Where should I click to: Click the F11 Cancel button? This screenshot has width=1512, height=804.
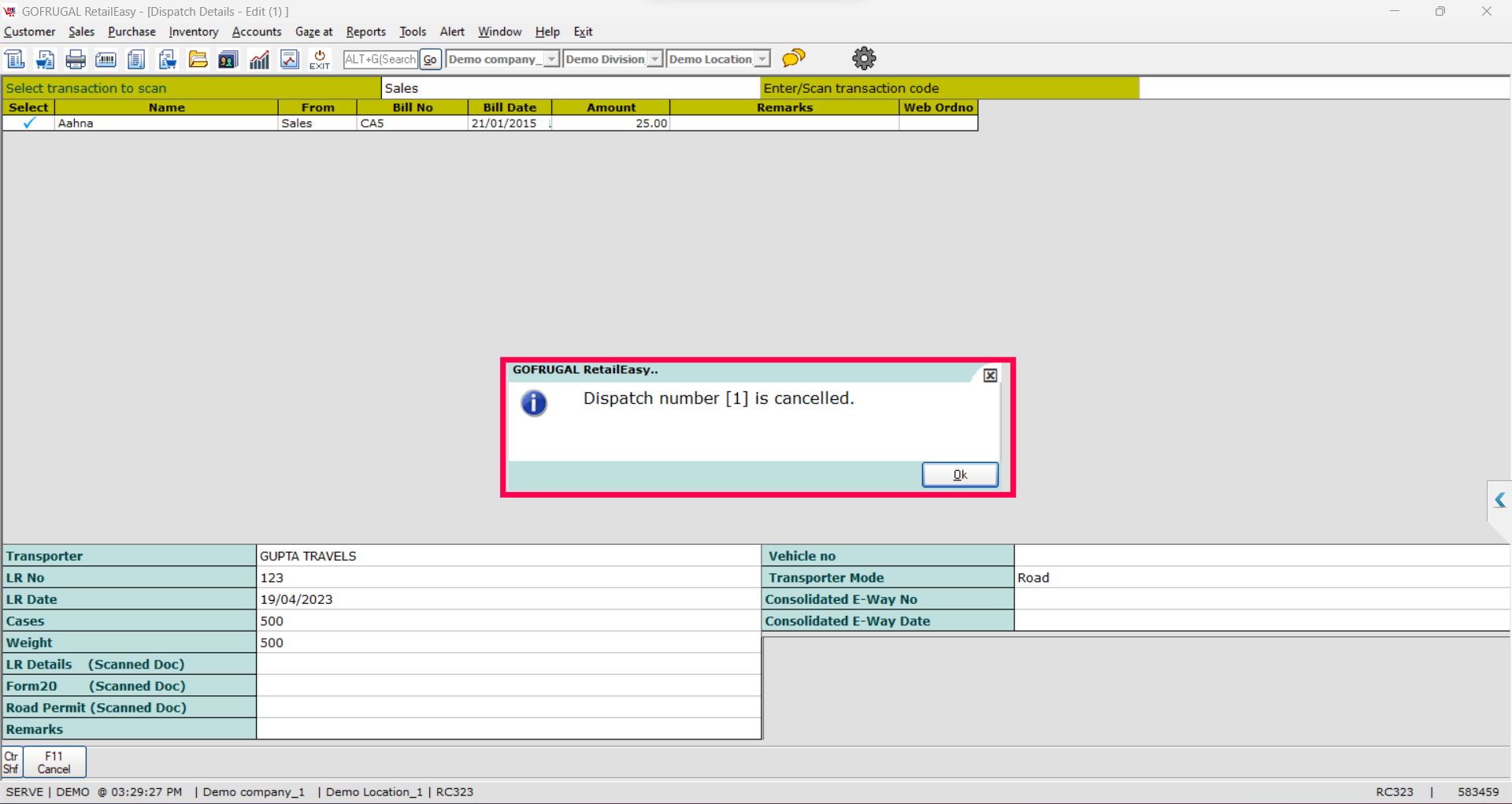point(54,762)
